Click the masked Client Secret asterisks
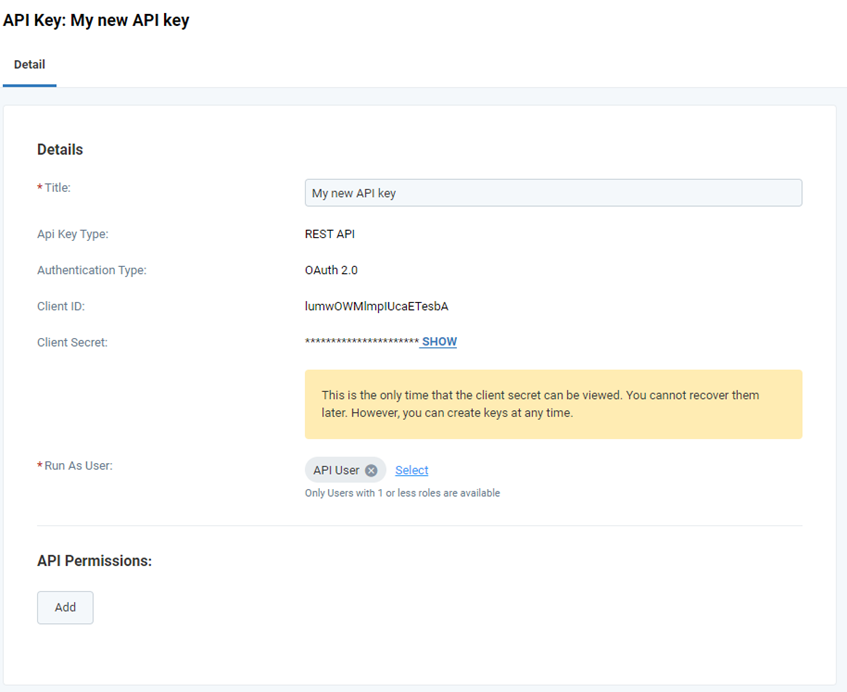 361,343
